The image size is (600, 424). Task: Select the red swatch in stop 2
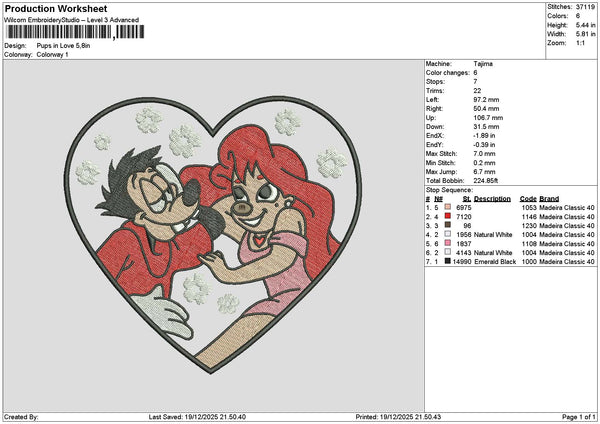coord(448,216)
